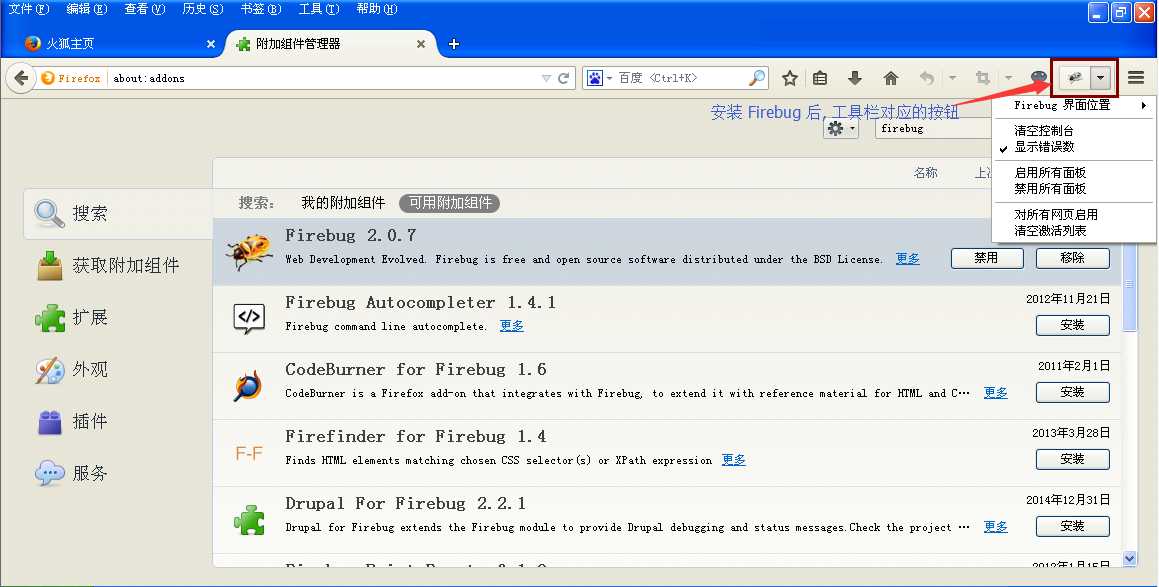Click the undo closed tab arrow icon
Viewport: 1159px width, 587px height.
point(926,78)
